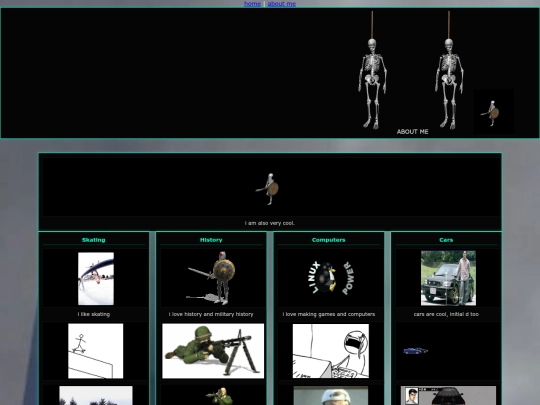The image size is (540, 405).
Task: Open the small soldier with bazooka image
Action: (x=219, y=396)
